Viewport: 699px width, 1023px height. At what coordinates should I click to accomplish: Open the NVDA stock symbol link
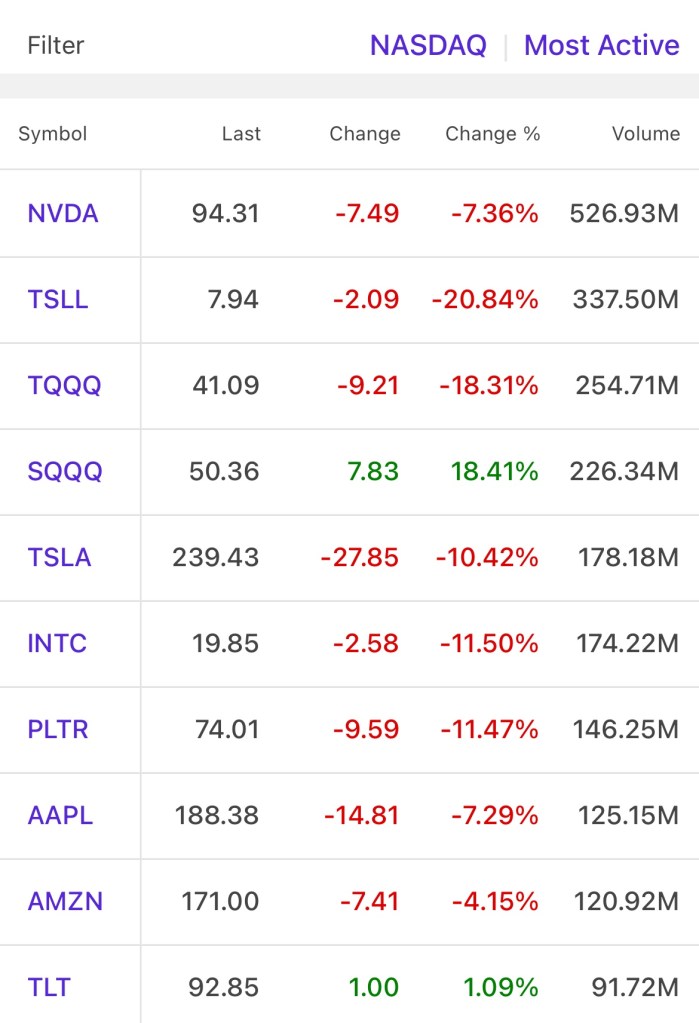[63, 213]
